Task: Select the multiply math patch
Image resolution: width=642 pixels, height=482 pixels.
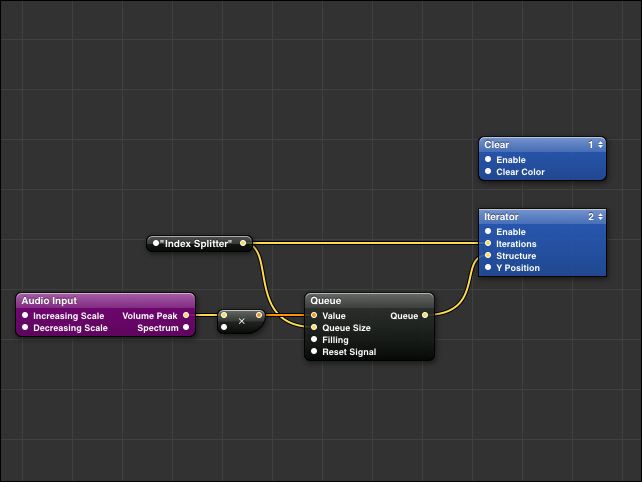Action: coord(241,321)
